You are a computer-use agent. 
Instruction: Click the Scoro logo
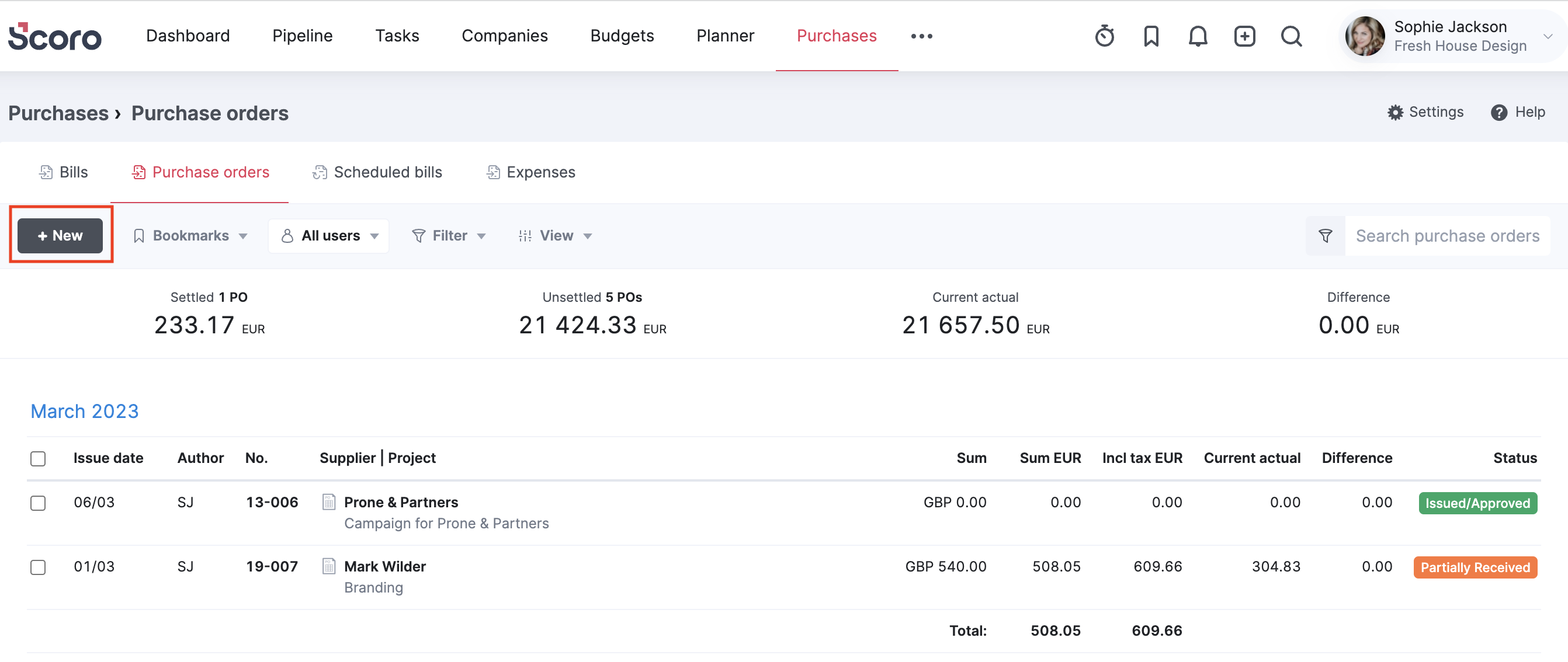pyautogui.click(x=55, y=36)
